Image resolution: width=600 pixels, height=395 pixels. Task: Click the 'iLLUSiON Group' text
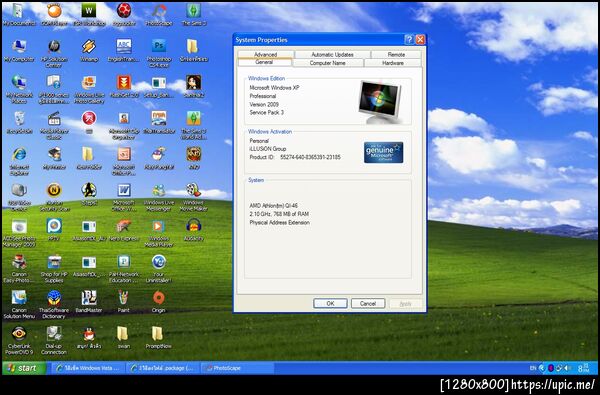[267, 149]
